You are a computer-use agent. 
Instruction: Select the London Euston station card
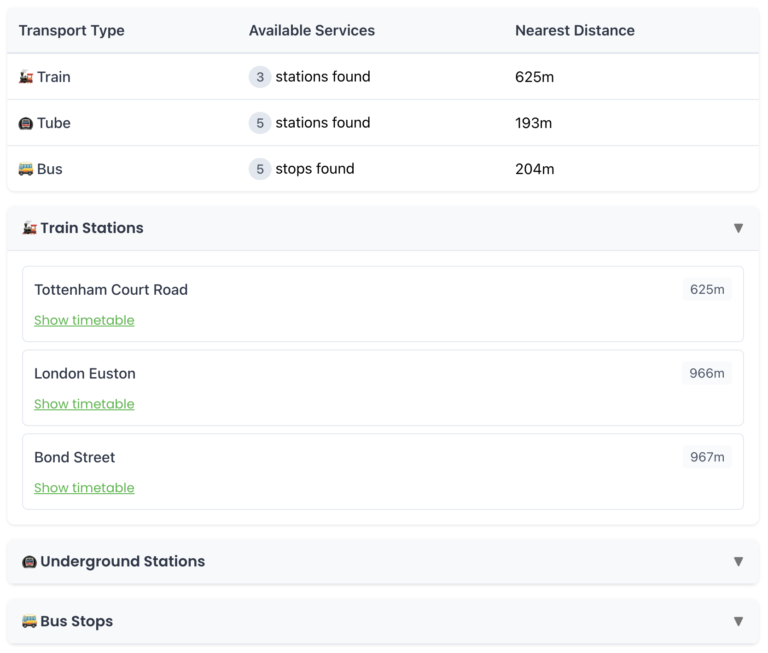click(x=383, y=388)
